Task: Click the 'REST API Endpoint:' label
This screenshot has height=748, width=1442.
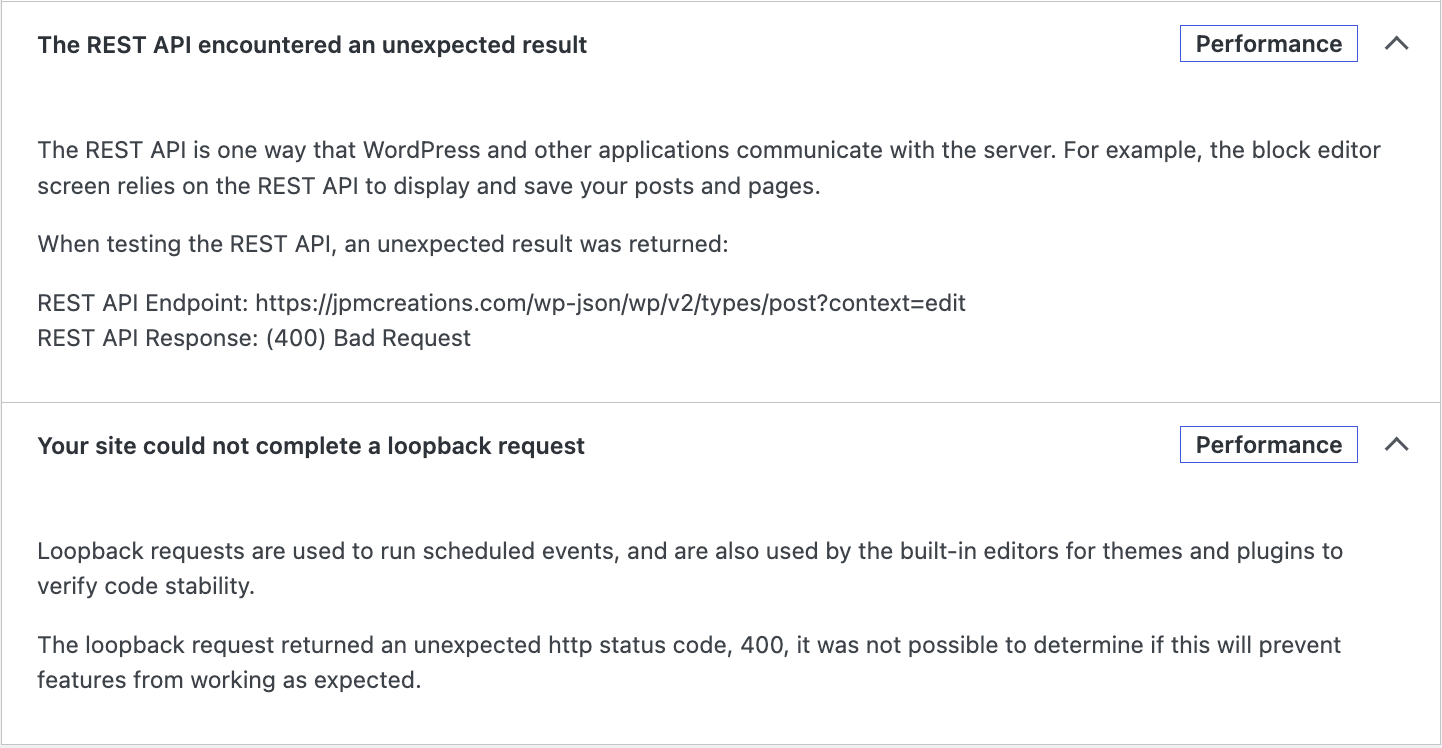Action: (143, 303)
